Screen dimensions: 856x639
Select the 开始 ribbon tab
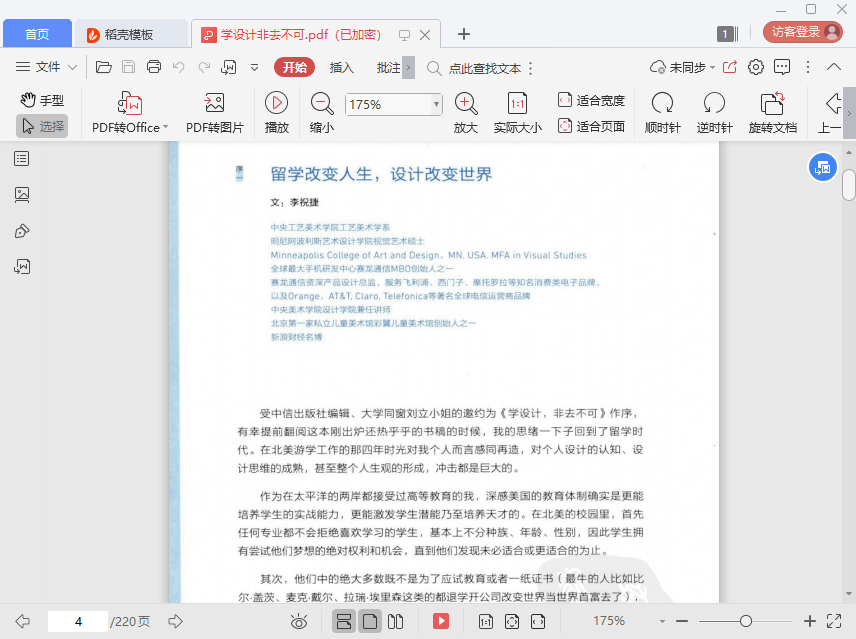tap(295, 67)
